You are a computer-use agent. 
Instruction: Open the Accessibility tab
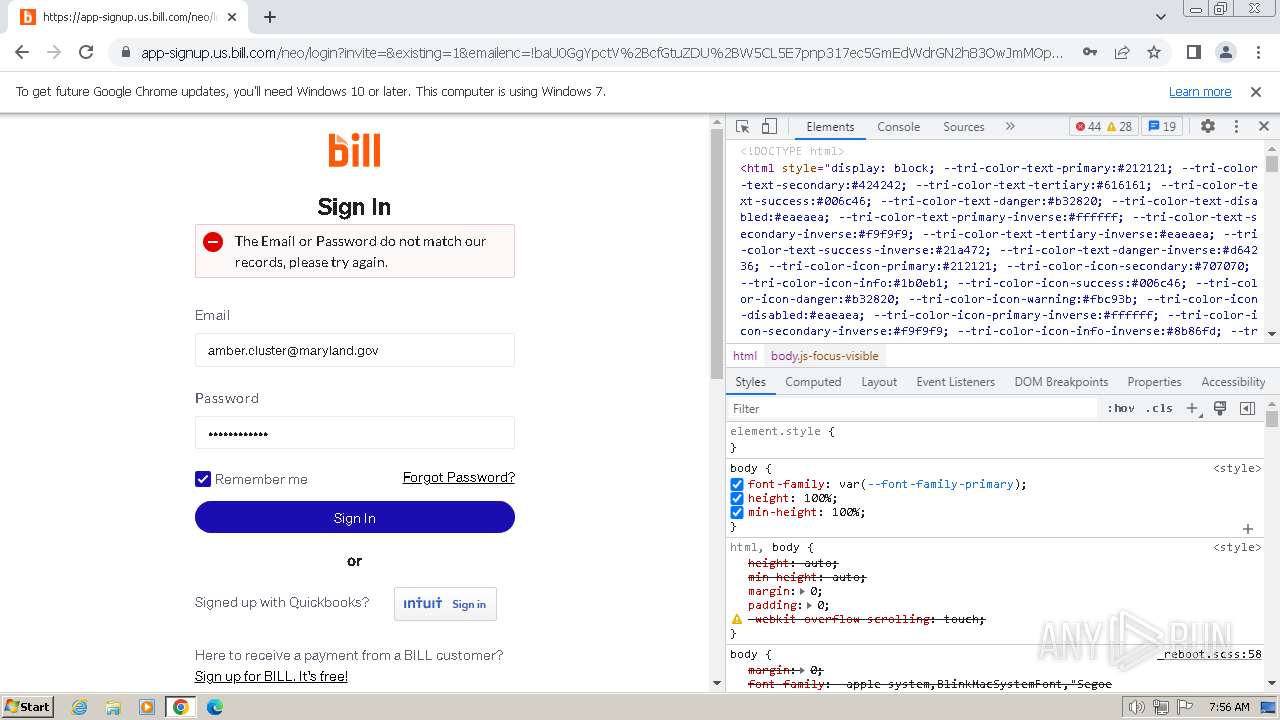tap(1233, 382)
